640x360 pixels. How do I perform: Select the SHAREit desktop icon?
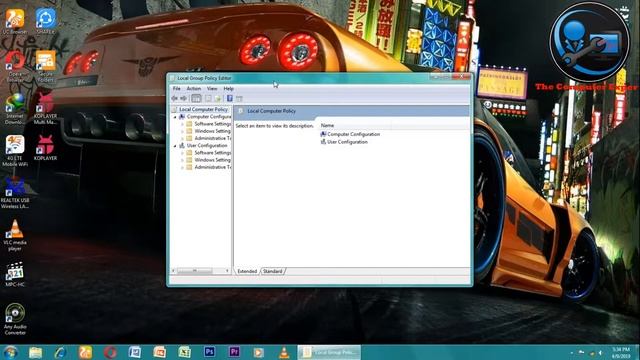(45, 21)
